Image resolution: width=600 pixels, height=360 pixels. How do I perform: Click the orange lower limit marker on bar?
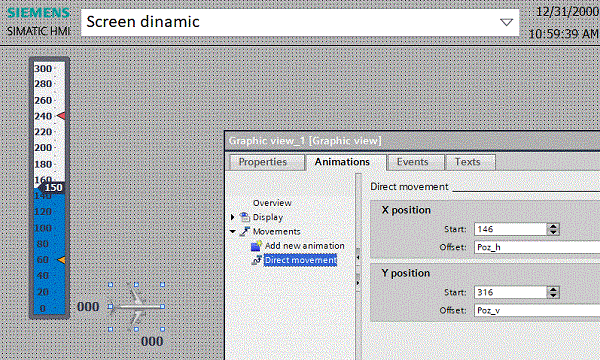(61, 260)
